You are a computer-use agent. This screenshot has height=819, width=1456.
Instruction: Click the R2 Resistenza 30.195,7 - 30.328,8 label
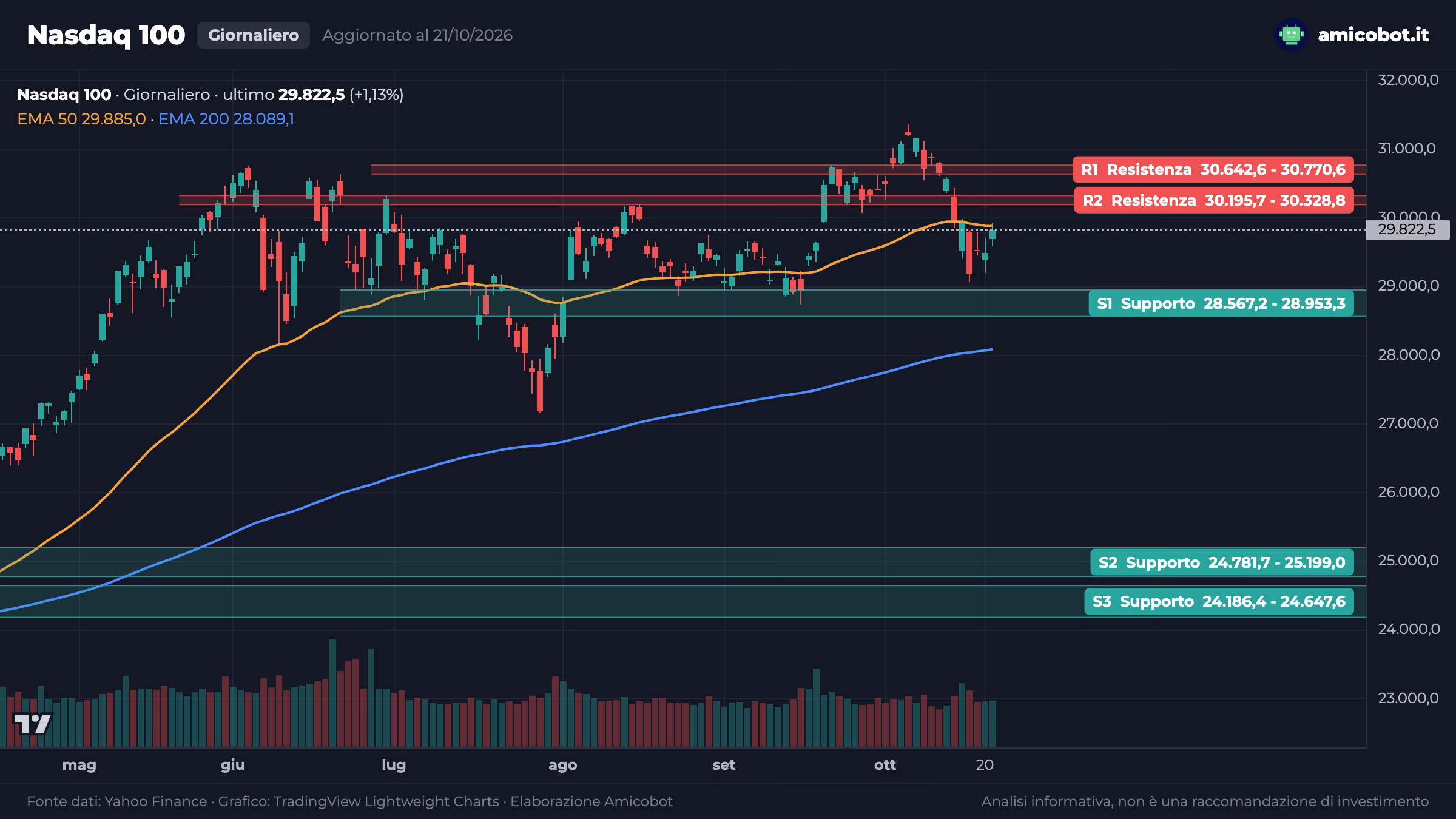point(1214,200)
